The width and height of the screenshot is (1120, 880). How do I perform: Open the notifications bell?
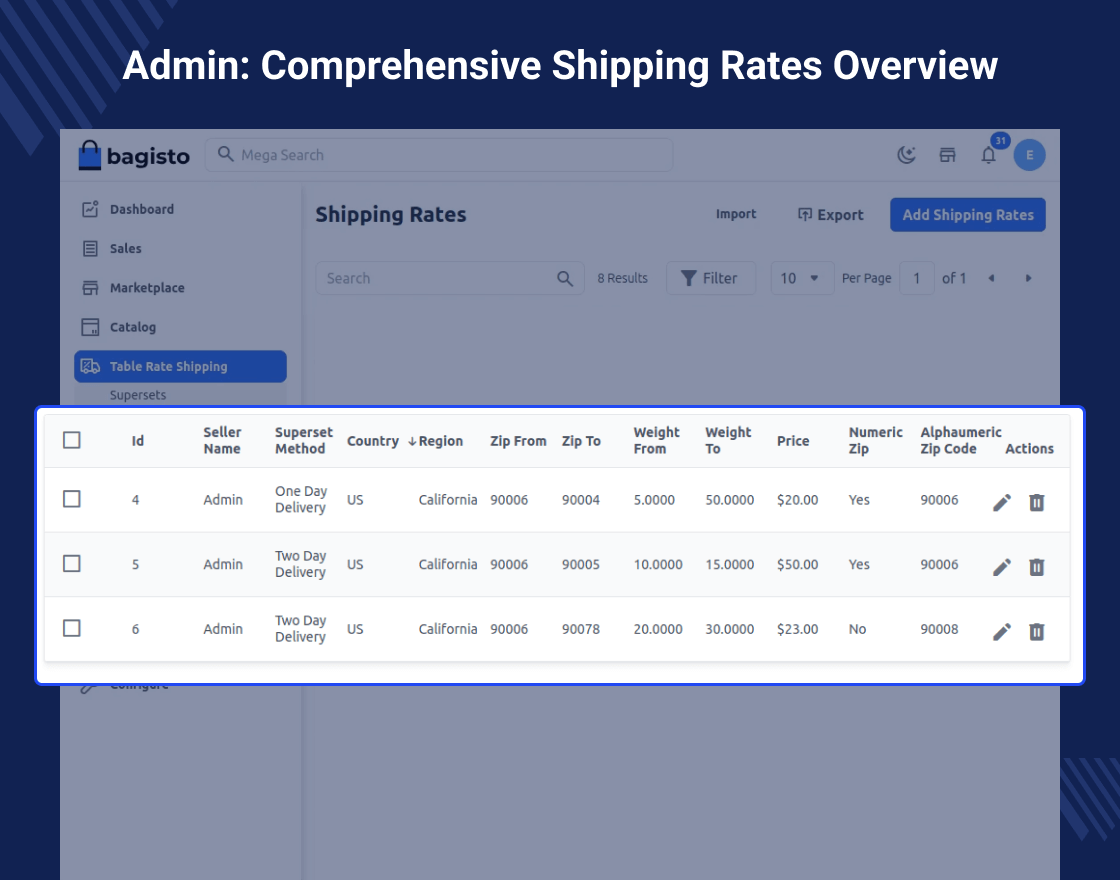point(988,155)
